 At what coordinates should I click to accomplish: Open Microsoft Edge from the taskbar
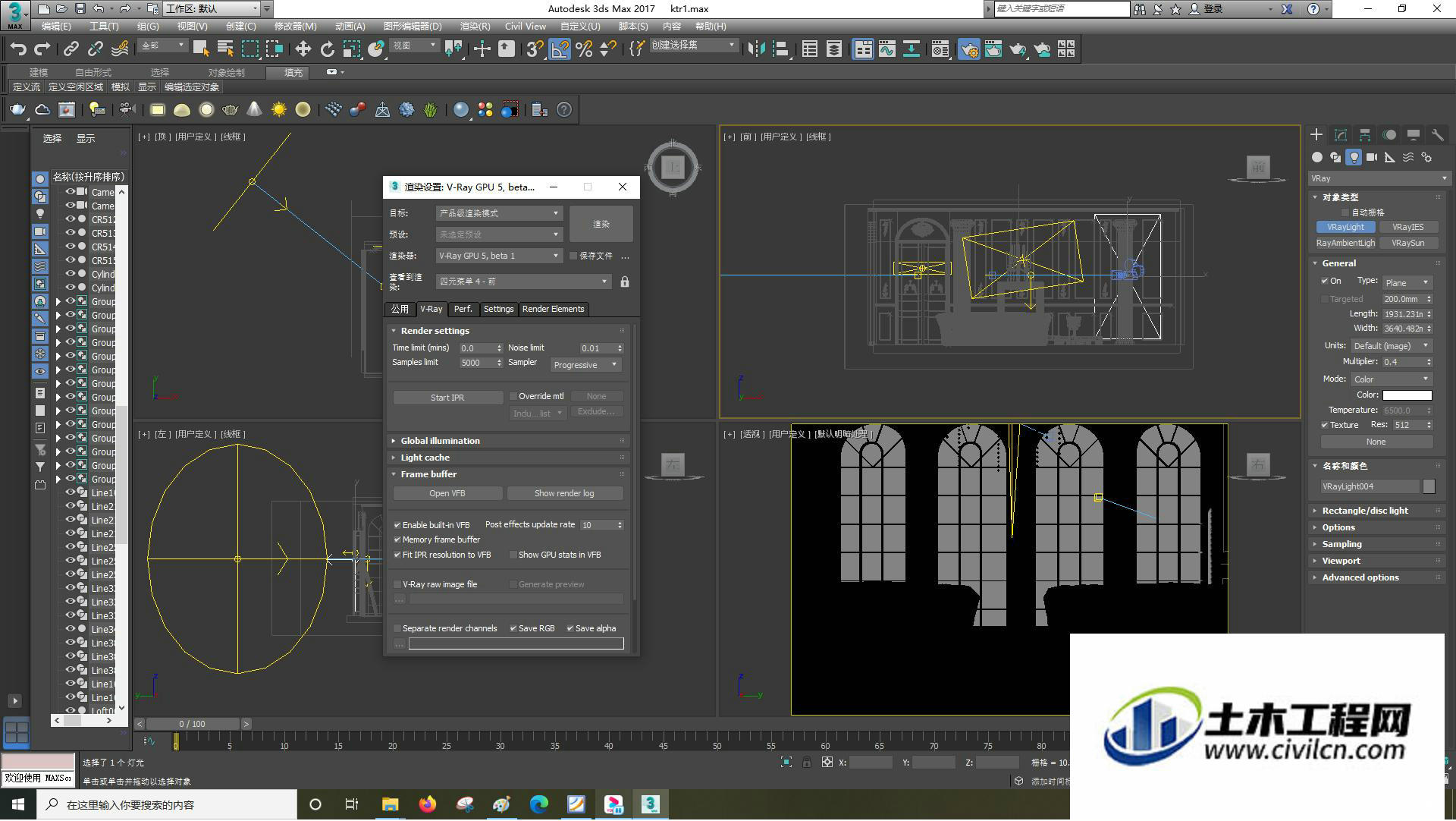point(539,804)
